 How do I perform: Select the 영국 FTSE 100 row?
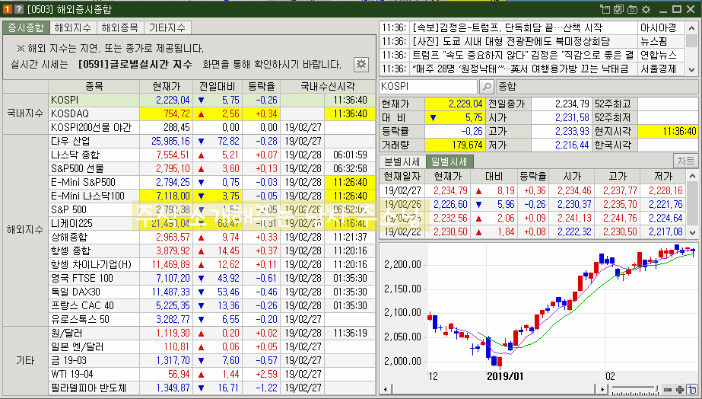click(212, 279)
